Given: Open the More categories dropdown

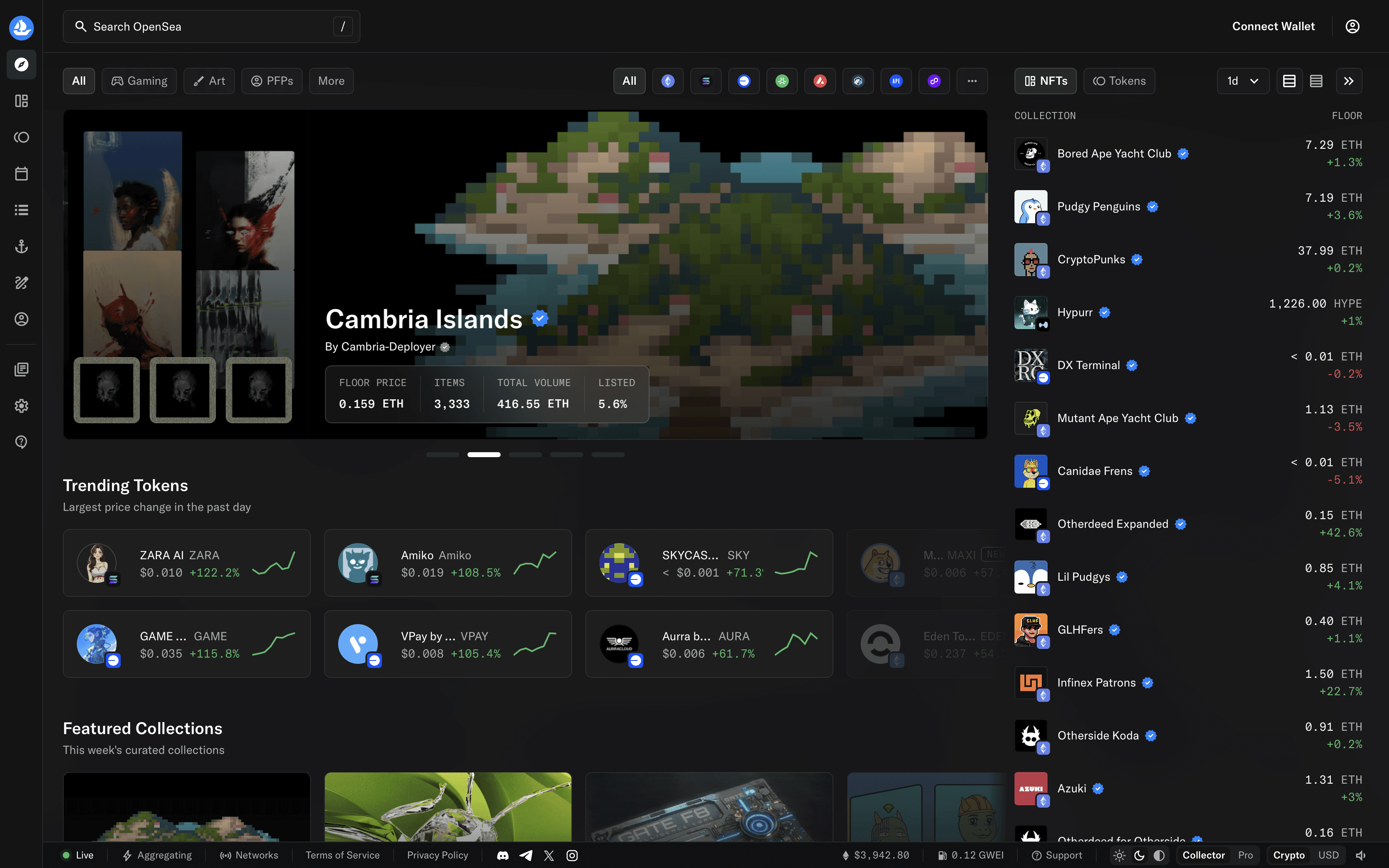Looking at the screenshot, I should [x=331, y=81].
